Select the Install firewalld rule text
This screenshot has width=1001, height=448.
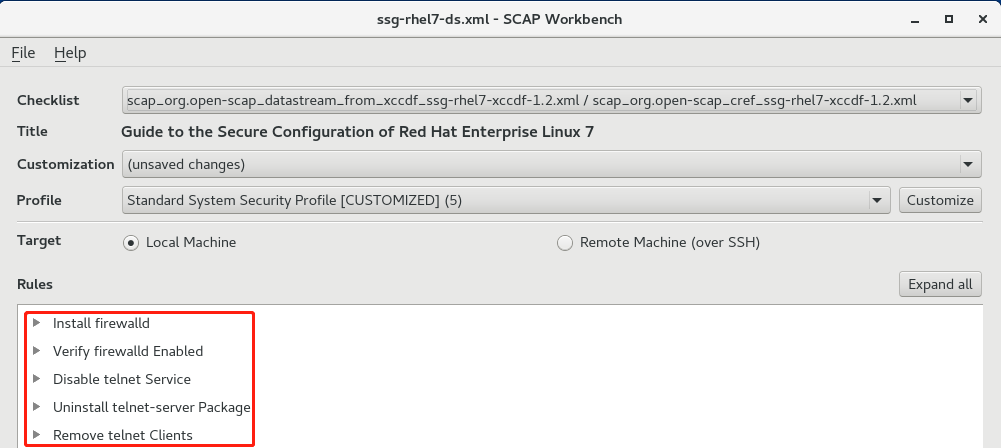click(x=102, y=324)
